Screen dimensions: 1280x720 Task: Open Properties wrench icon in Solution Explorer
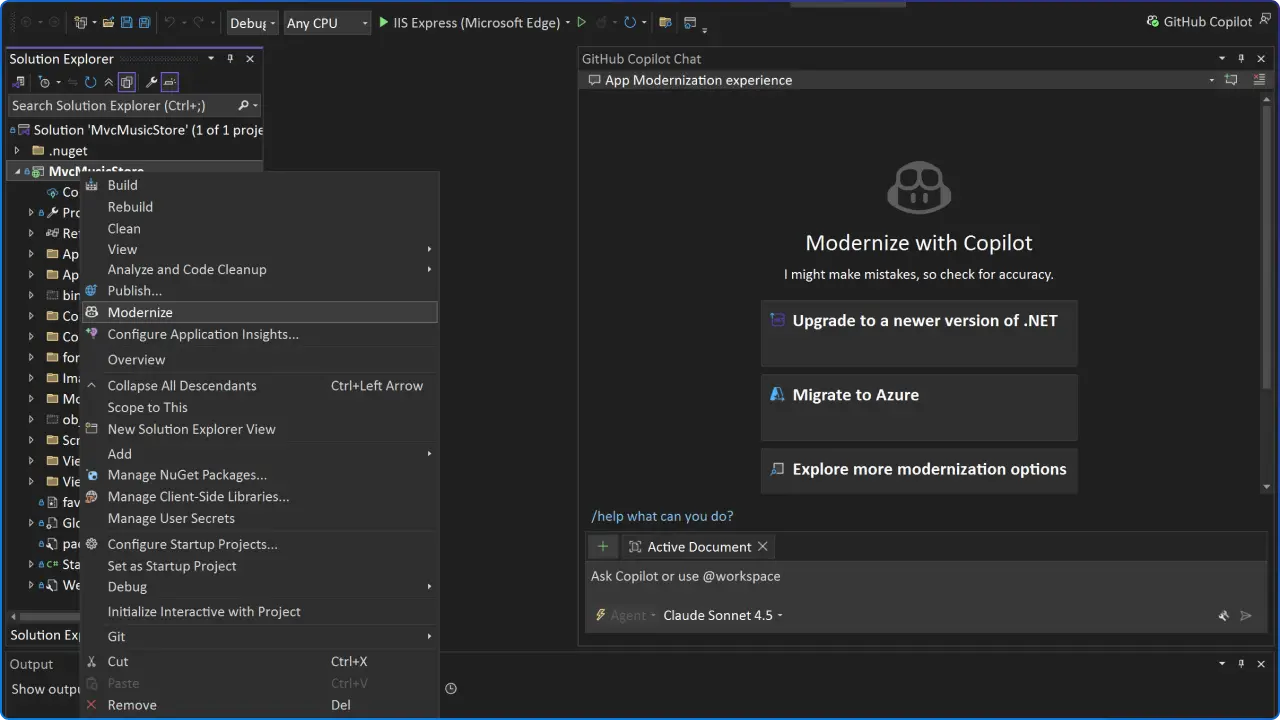pyautogui.click(x=151, y=82)
